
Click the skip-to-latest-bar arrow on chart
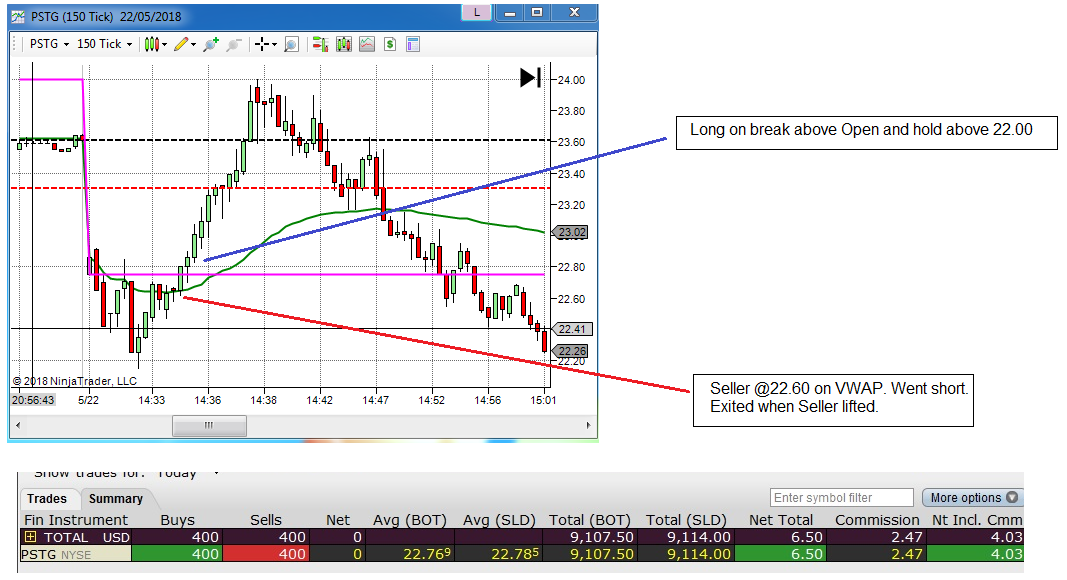point(531,78)
